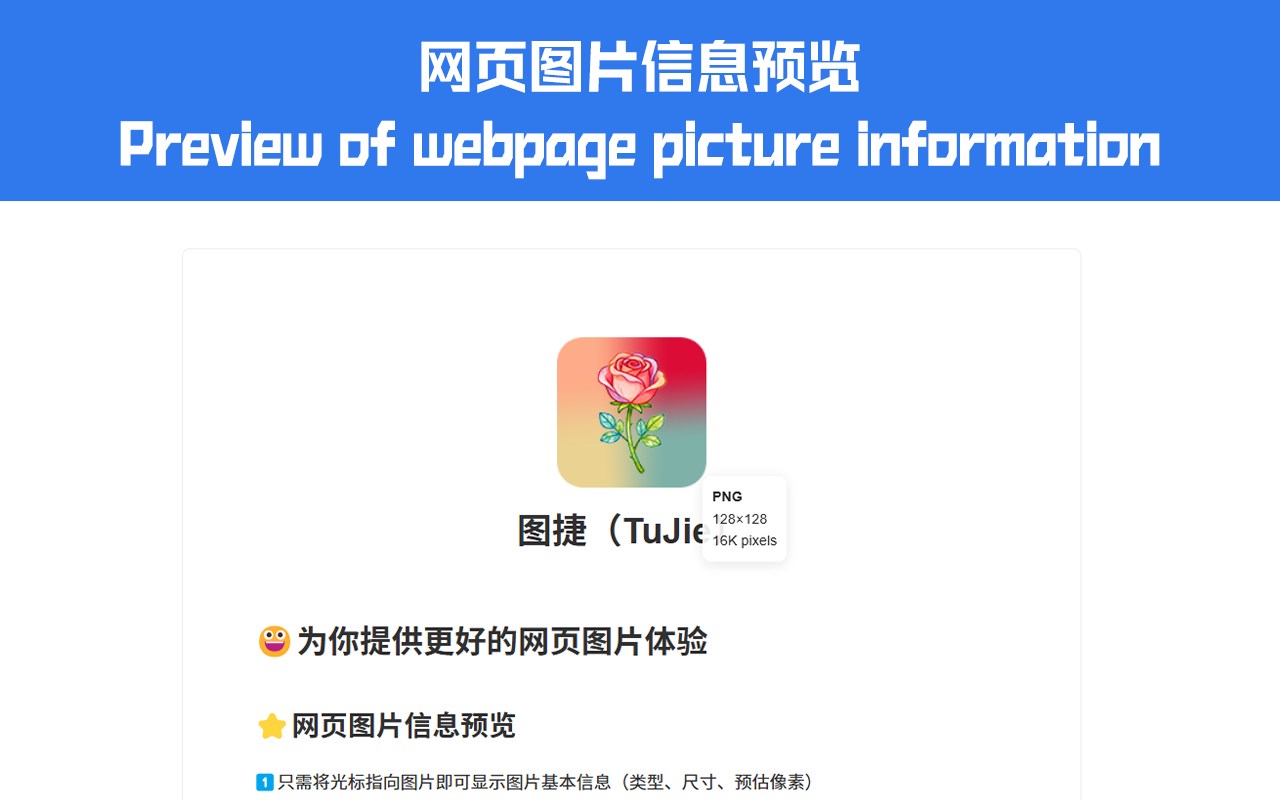Click the 128×128 dimension text
This screenshot has height=800, width=1280.
(x=740, y=519)
